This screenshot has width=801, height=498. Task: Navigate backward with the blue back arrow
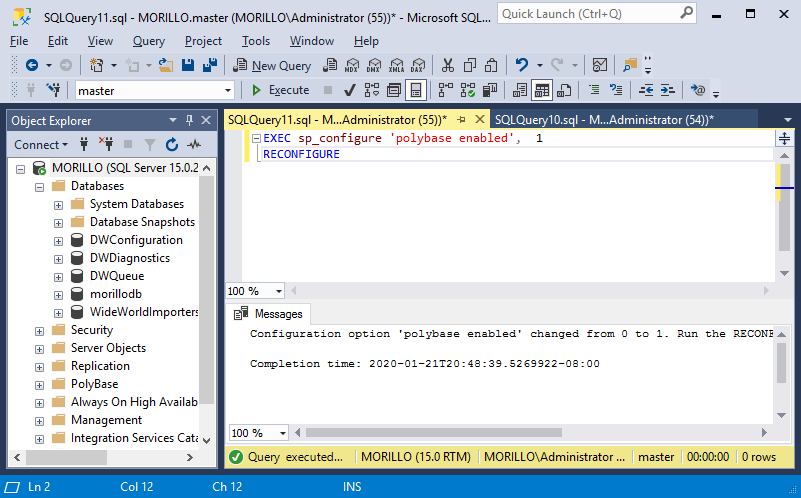pyautogui.click(x=32, y=65)
